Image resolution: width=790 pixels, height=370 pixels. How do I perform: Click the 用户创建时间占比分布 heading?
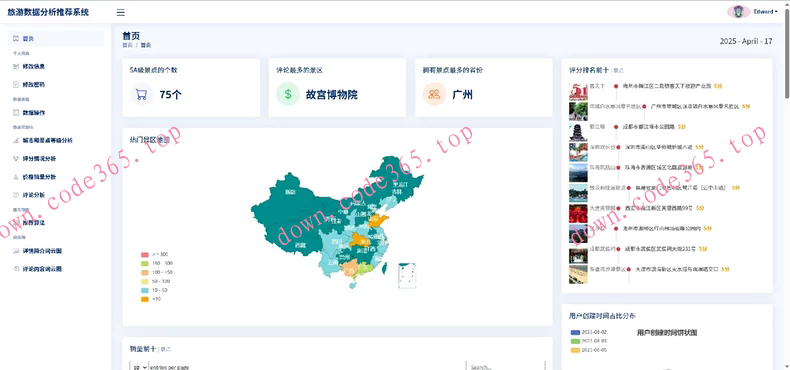click(x=602, y=316)
